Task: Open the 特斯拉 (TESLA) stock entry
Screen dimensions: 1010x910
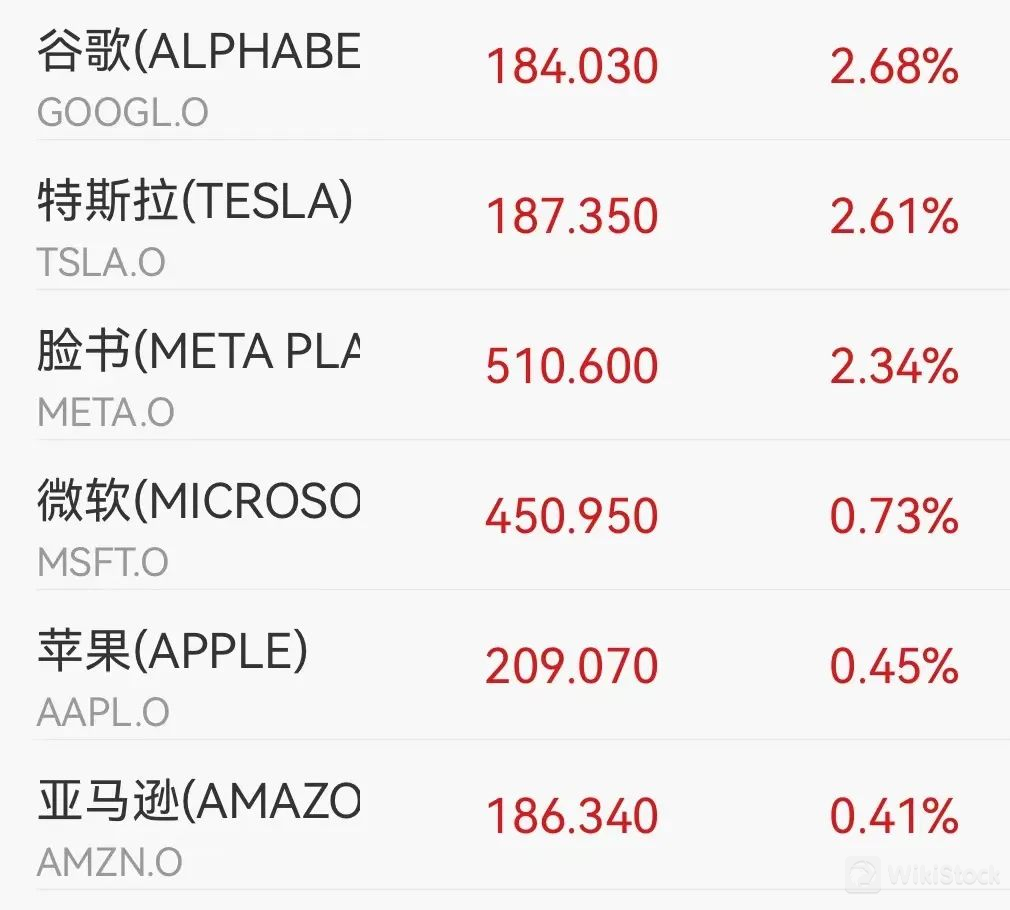Action: [x=195, y=202]
